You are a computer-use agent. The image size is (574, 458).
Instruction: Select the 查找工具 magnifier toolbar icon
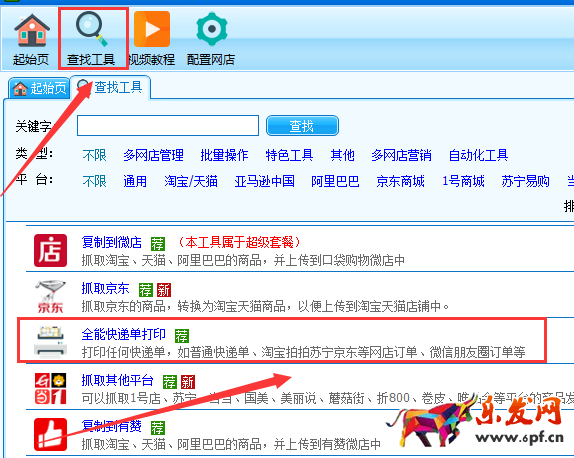click(92, 29)
